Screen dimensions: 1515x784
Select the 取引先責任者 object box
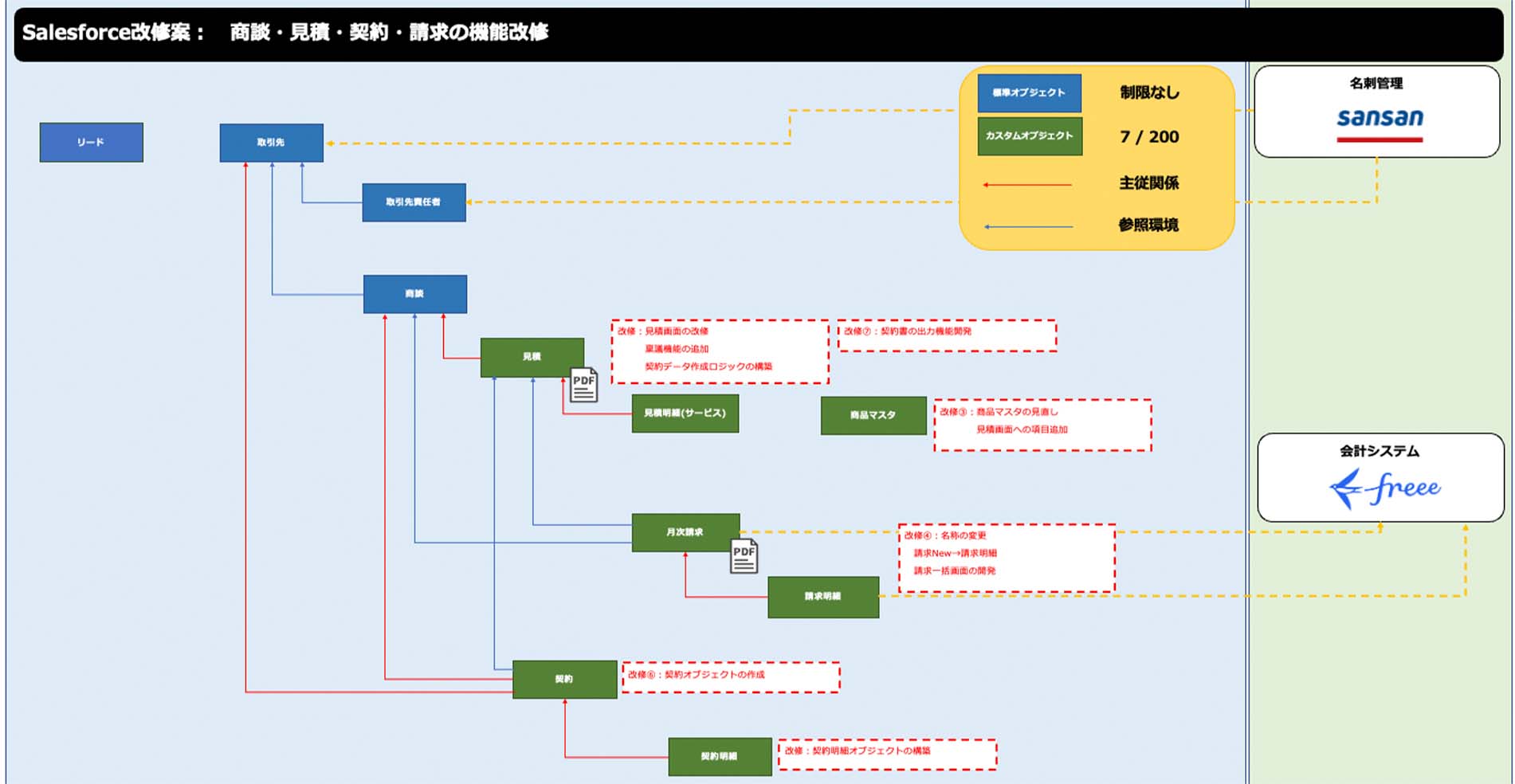click(414, 202)
